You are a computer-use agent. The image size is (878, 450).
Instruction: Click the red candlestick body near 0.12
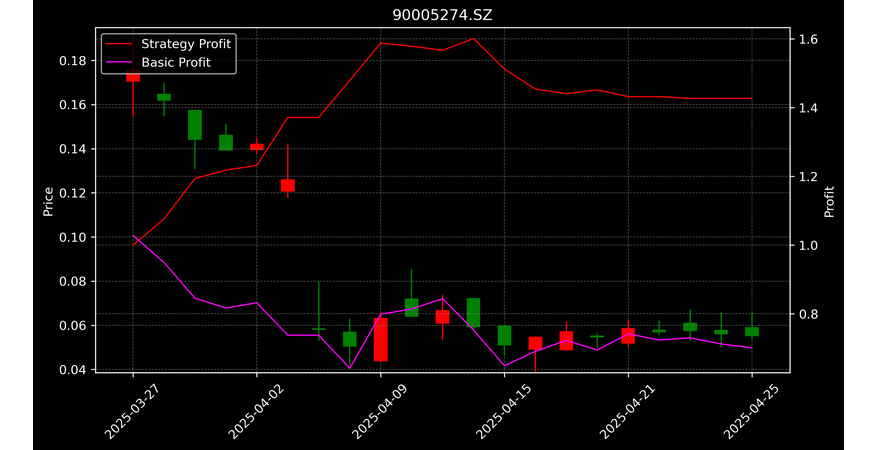click(x=288, y=185)
